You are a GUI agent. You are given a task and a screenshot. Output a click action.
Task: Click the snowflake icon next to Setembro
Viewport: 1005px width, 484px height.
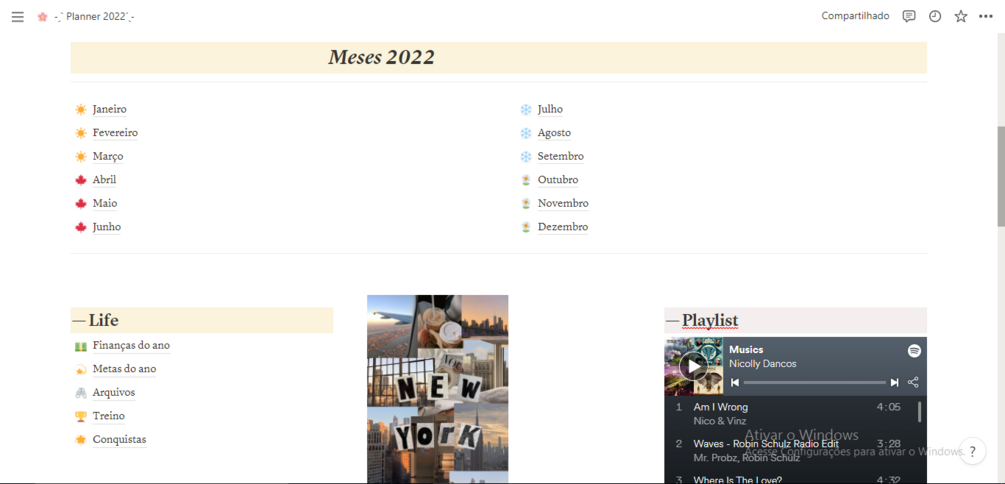pos(526,156)
